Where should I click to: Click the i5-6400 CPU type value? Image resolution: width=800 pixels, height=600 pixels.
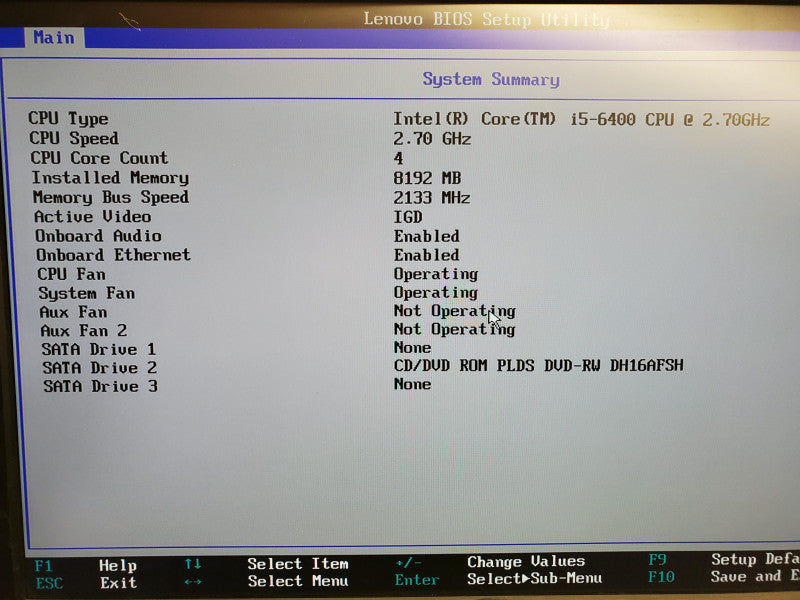click(x=581, y=119)
